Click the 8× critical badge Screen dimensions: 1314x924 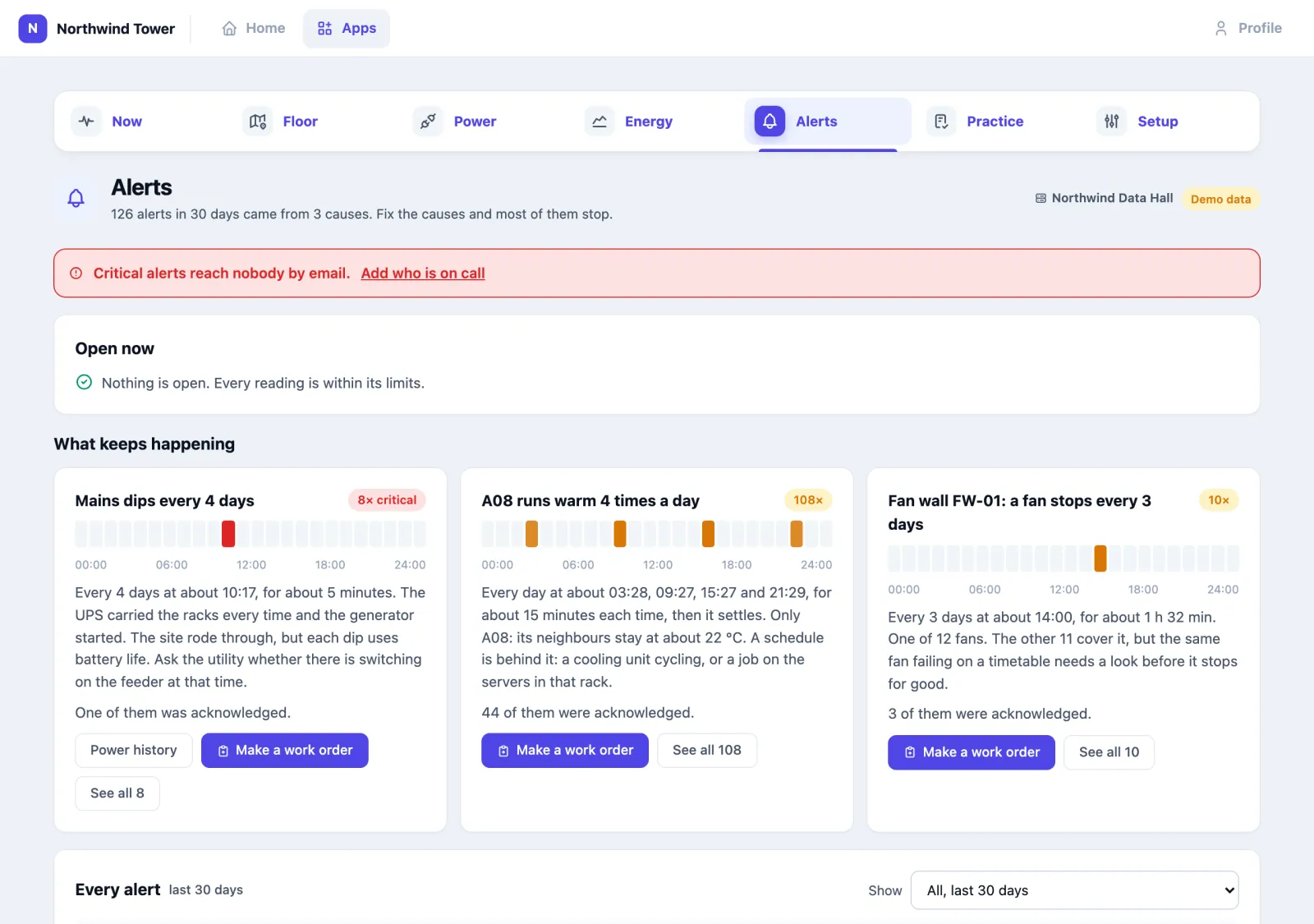point(387,500)
